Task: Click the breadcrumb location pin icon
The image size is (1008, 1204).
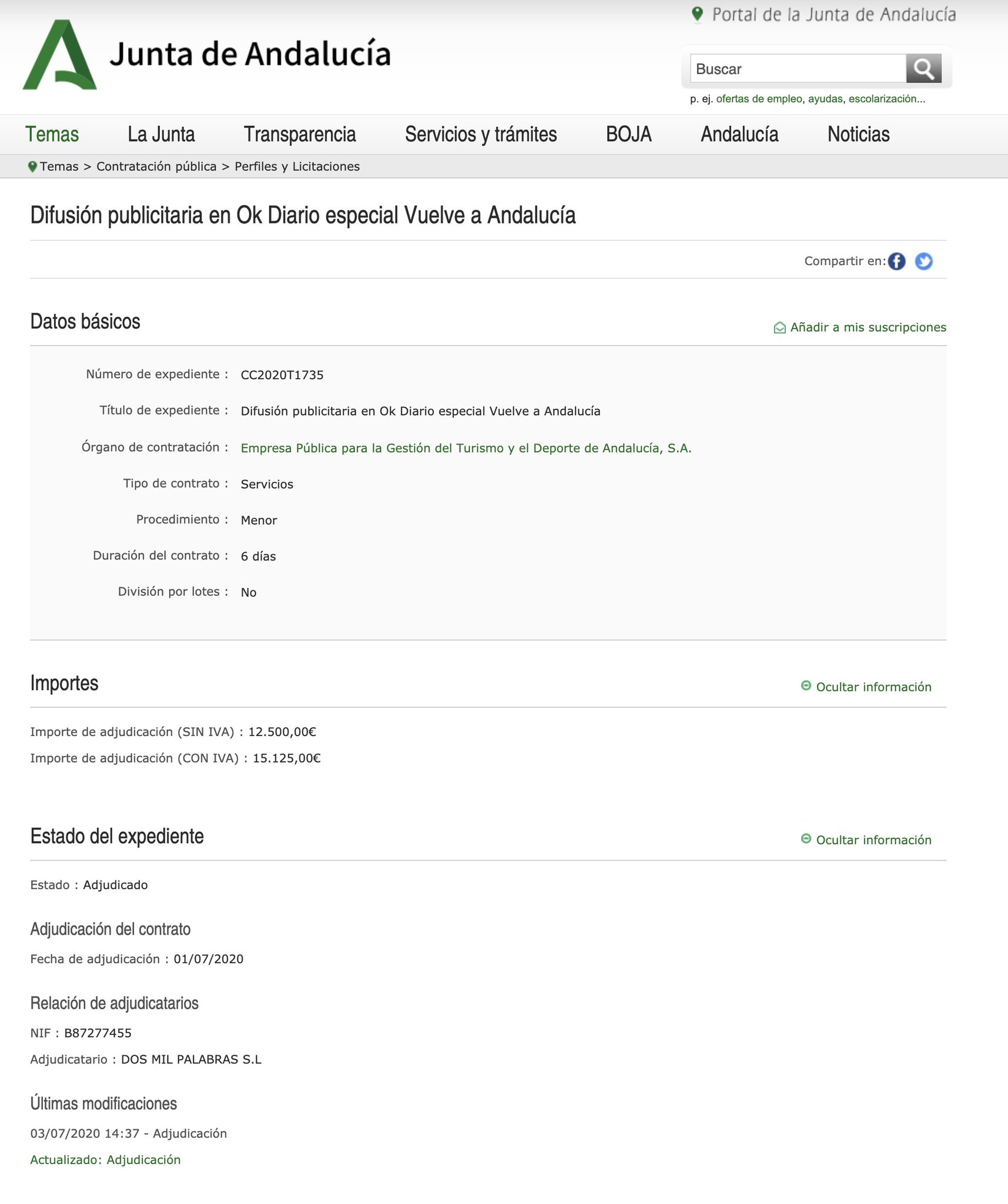Action: click(33, 167)
